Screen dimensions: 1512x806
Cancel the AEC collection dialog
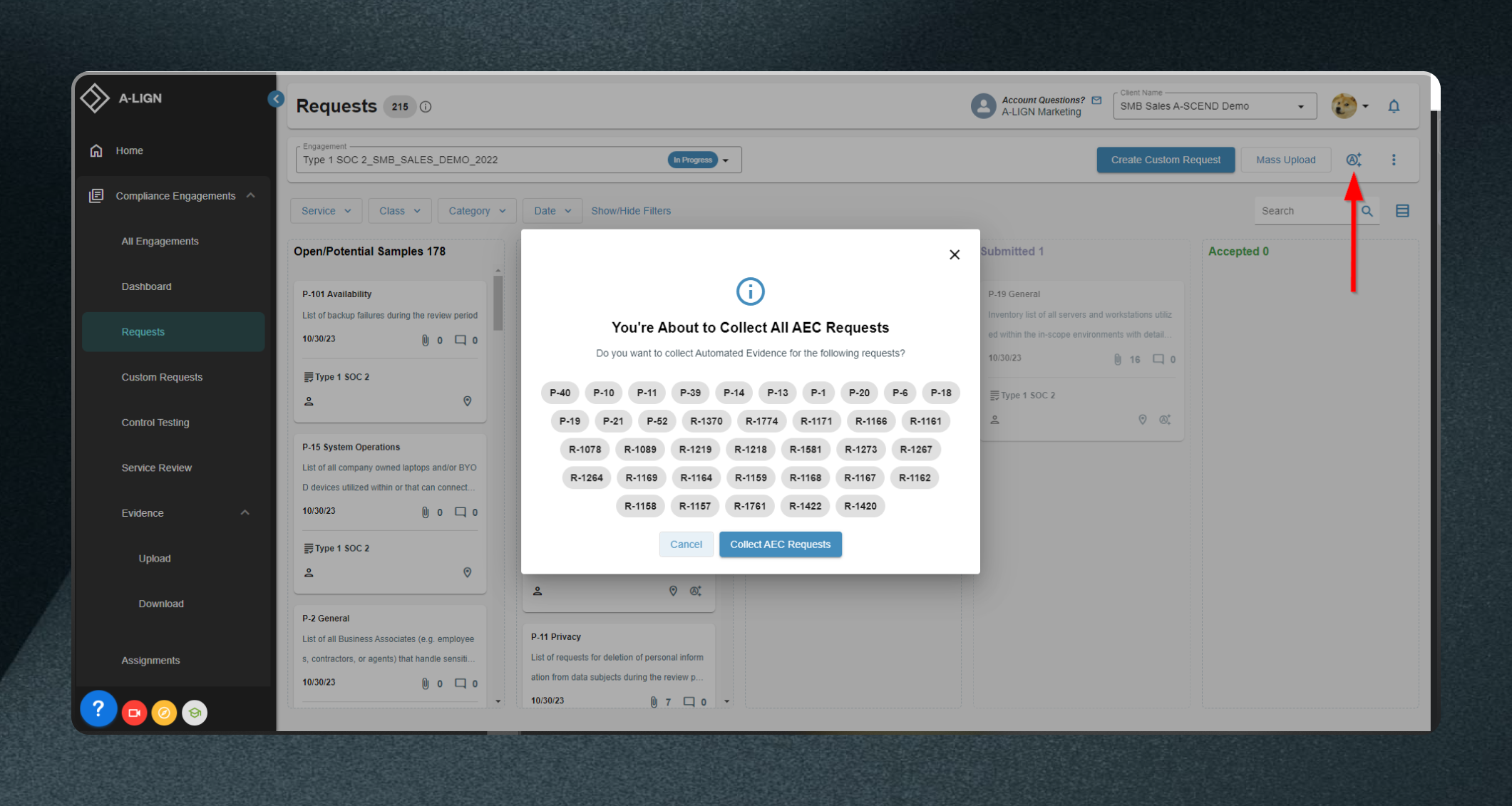[686, 544]
